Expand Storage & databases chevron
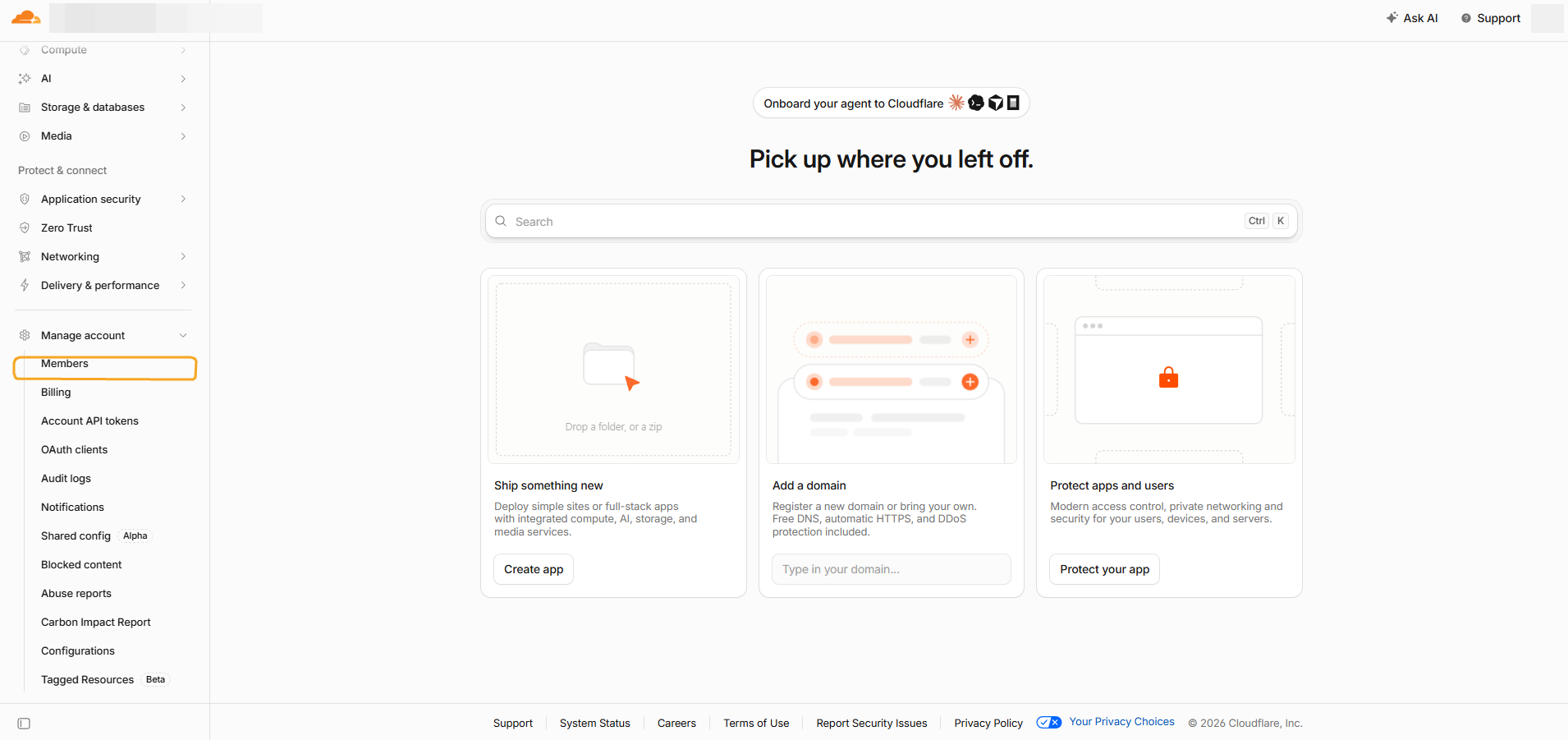 183,108
